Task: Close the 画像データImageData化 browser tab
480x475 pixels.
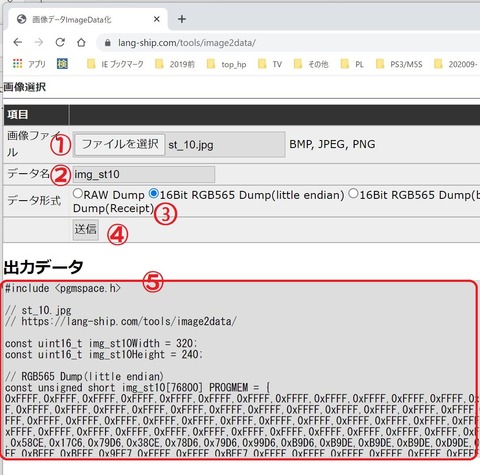Action: [x=157, y=19]
